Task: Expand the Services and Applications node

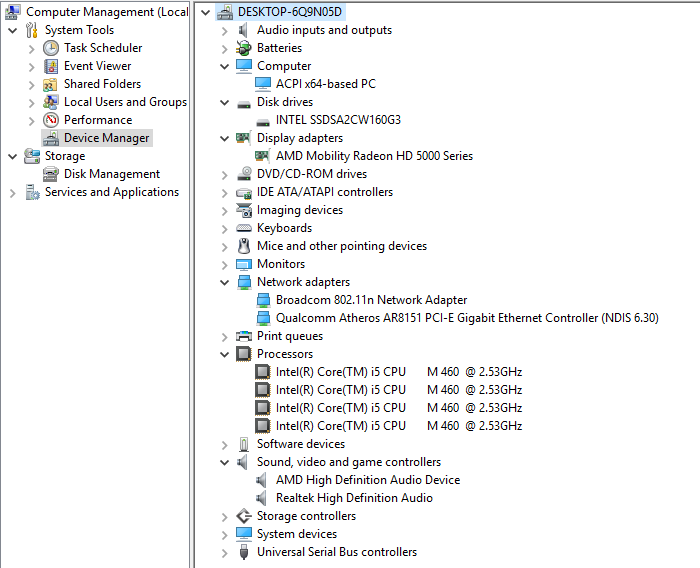Action: pos(12,193)
